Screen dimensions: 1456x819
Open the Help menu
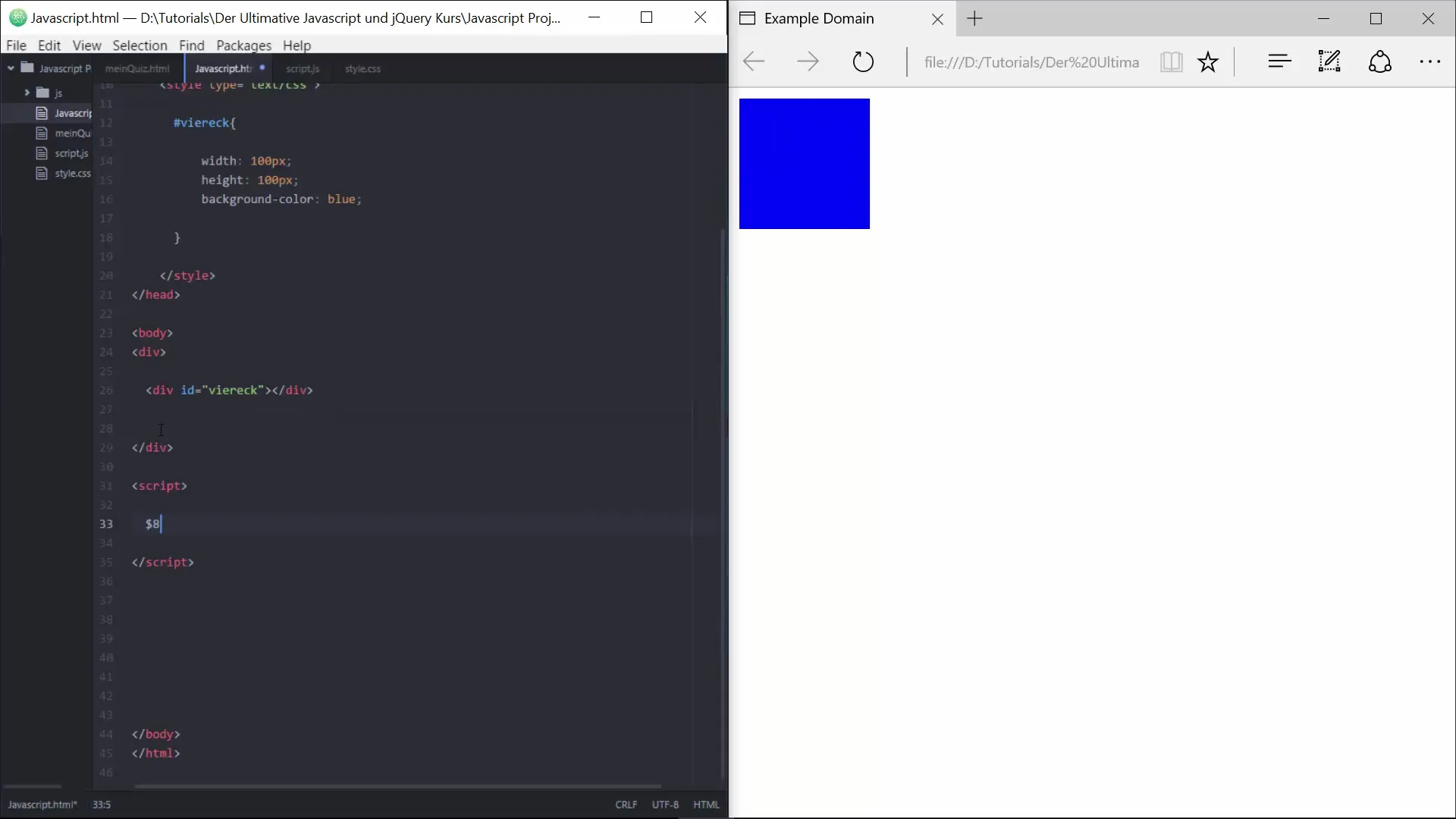(x=297, y=45)
